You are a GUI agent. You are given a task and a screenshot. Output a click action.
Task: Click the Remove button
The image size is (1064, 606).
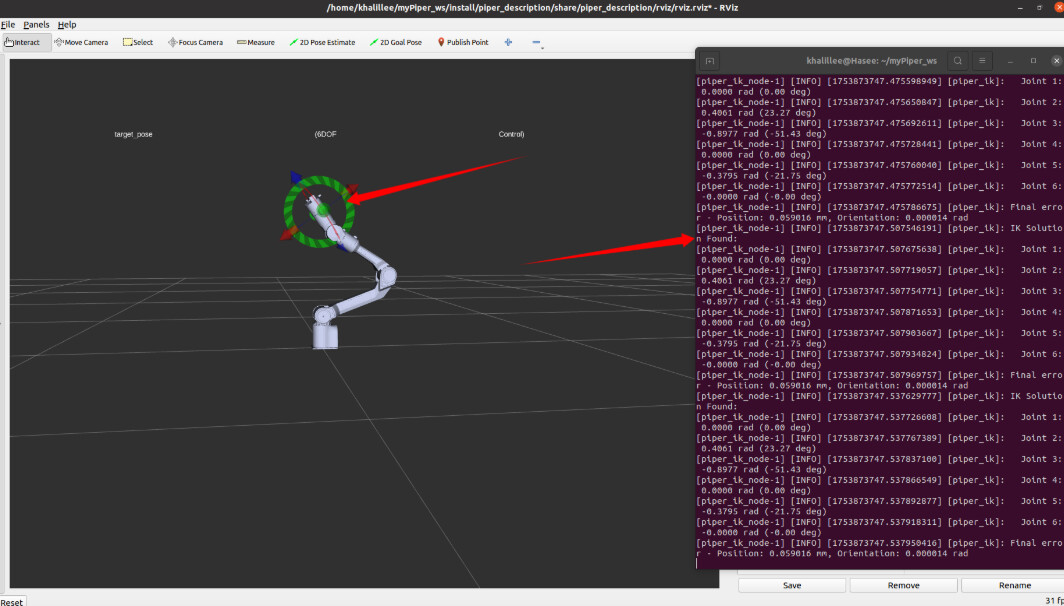903,585
